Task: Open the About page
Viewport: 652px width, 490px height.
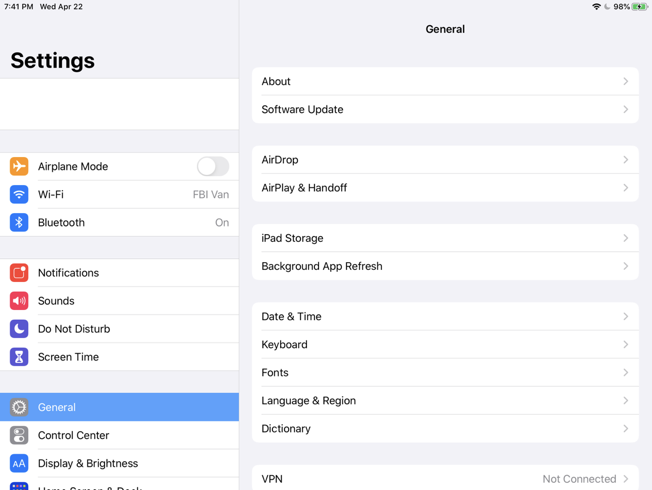Action: pyautogui.click(x=445, y=82)
